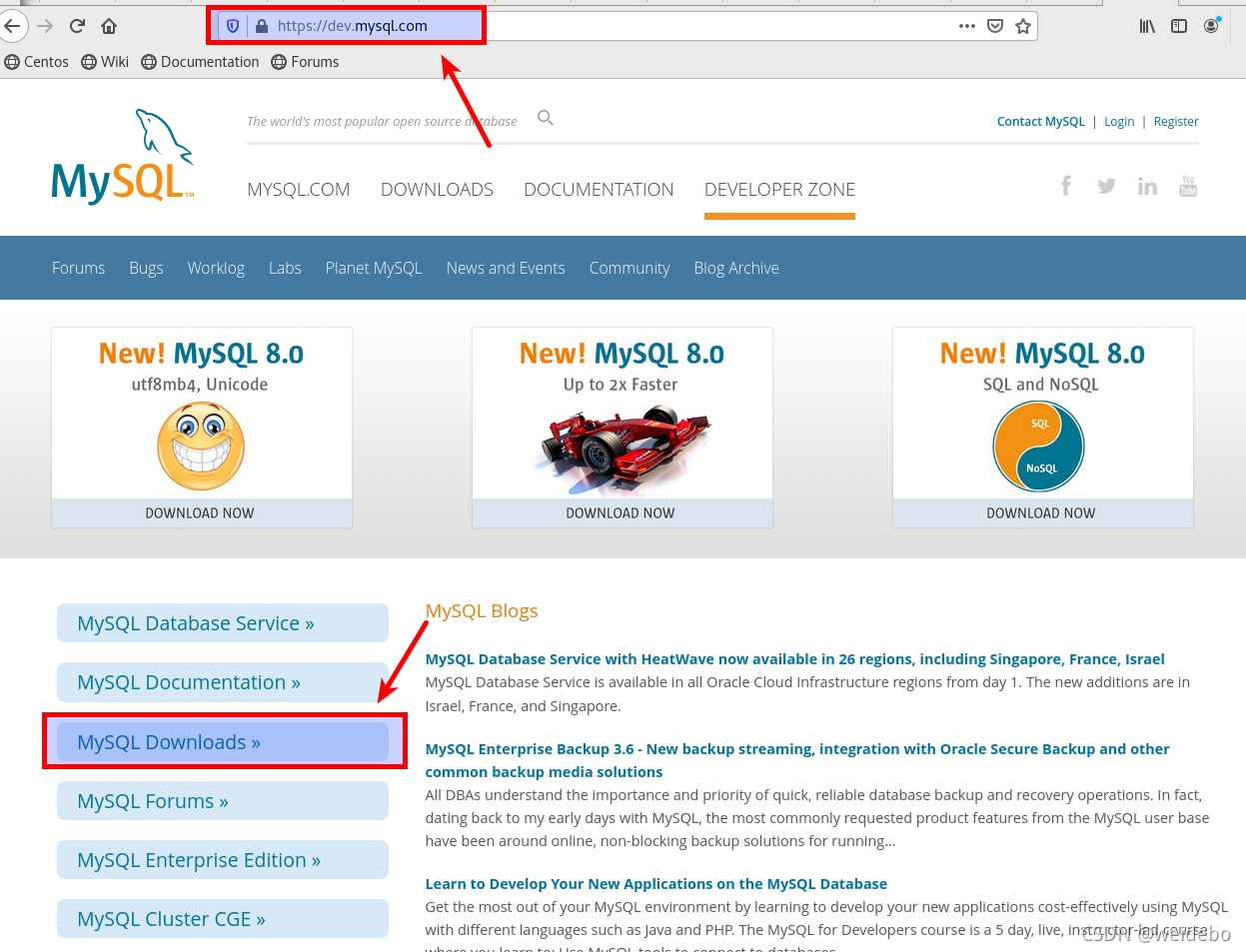This screenshot has height=952, width=1246.
Task: Open MySQL Forums sidebar button
Action: pyautogui.click(x=223, y=801)
